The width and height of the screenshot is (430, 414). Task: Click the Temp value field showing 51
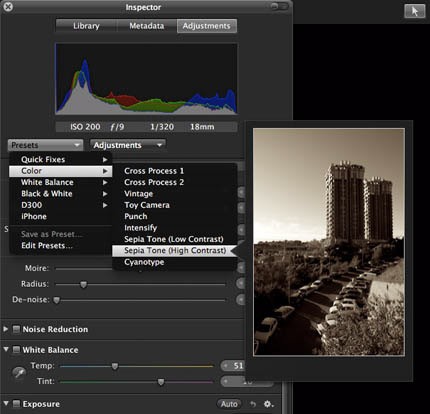coord(233,365)
